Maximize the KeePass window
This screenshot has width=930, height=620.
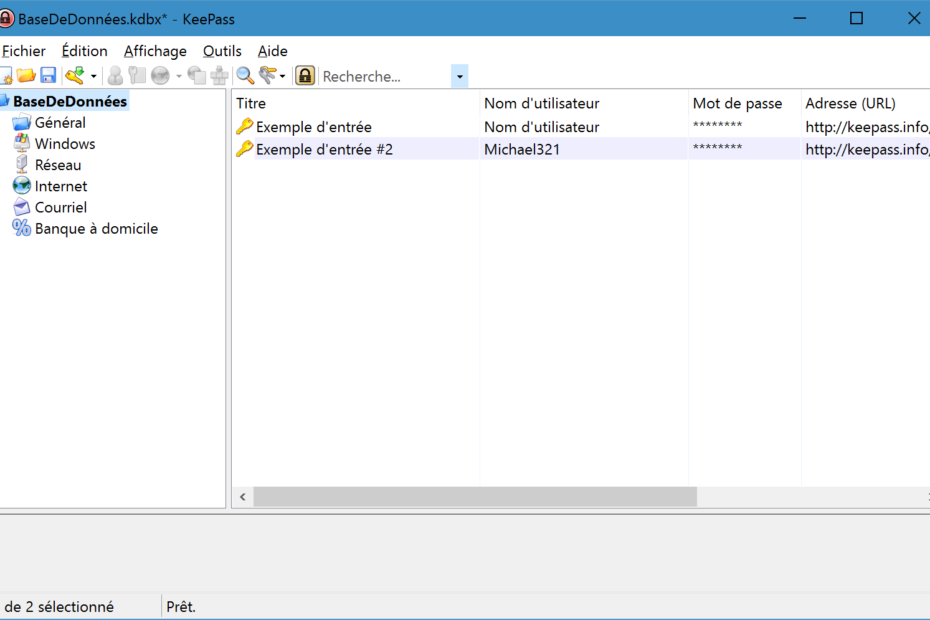click(x=856, y=18)
